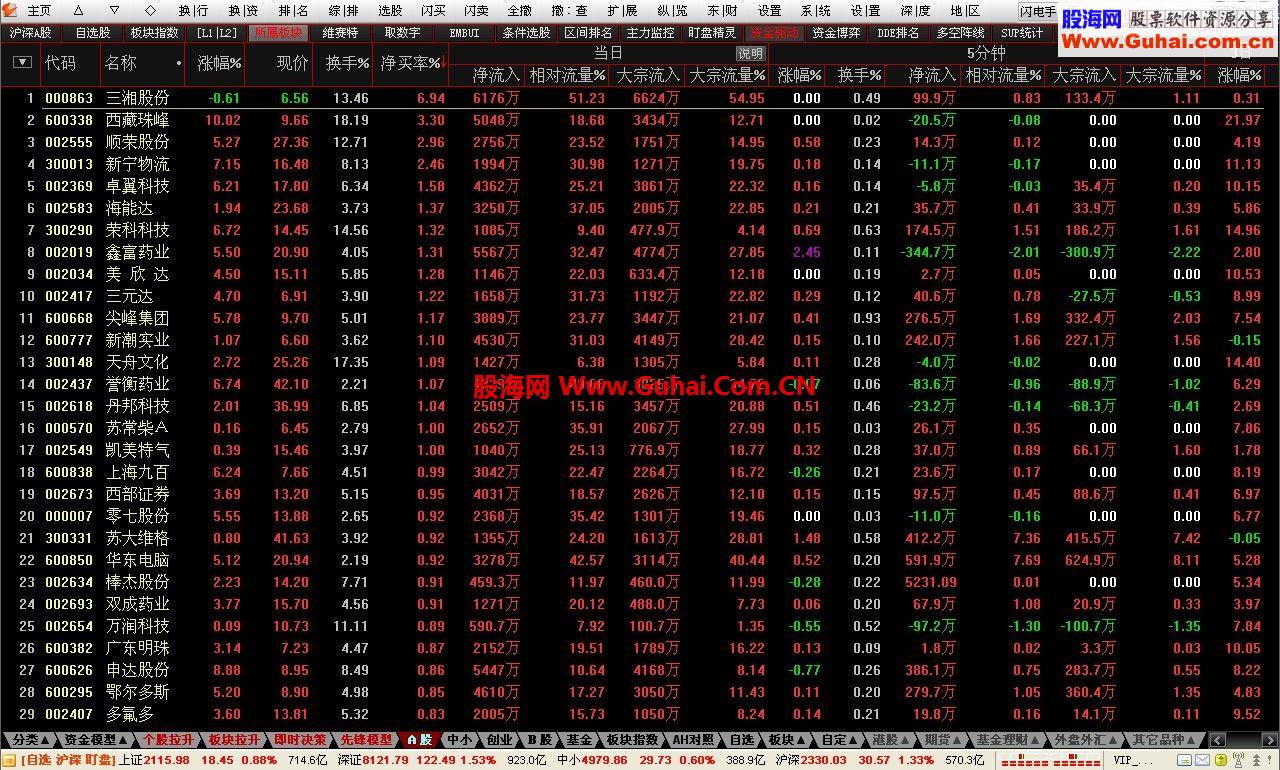This screenshot has height=770, width=1280.
Task: Switch to the 条件选股 tab
Action: (526, 33)
